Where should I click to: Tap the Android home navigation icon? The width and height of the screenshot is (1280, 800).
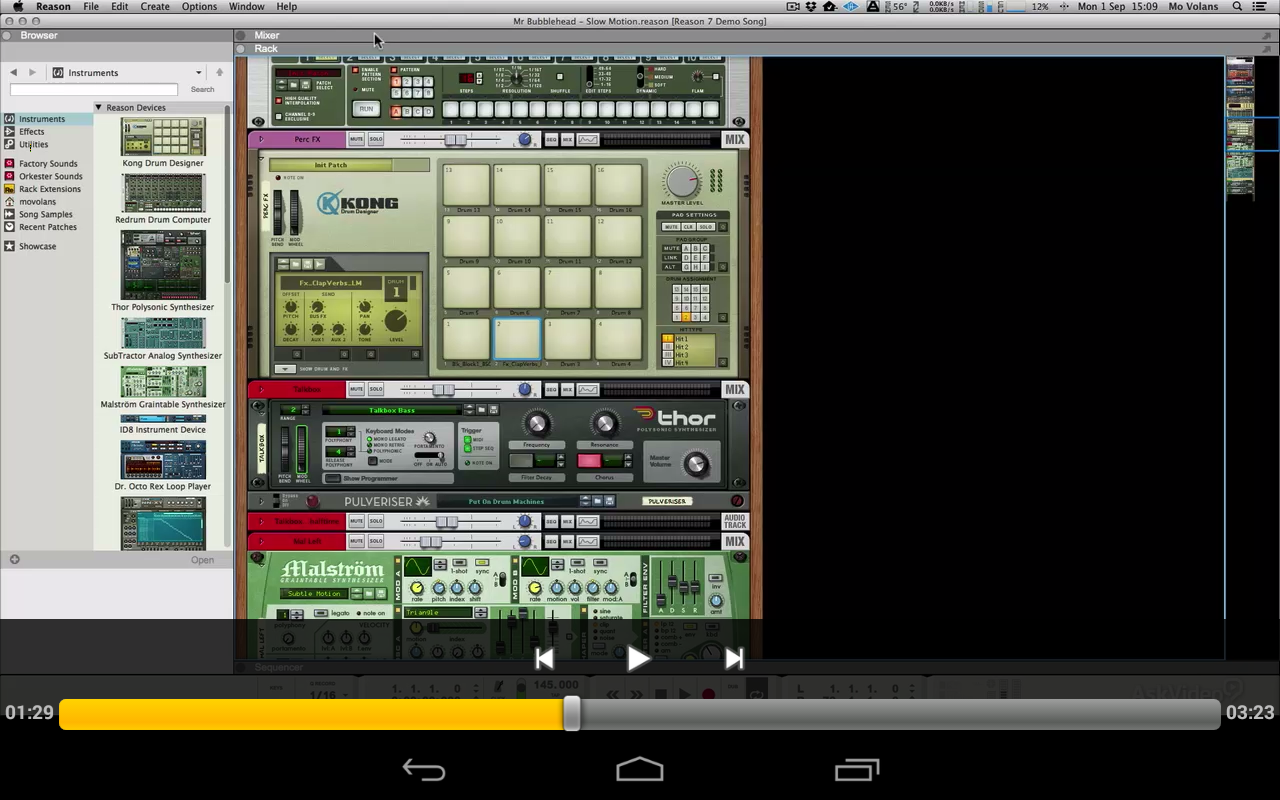click(639, 769)
